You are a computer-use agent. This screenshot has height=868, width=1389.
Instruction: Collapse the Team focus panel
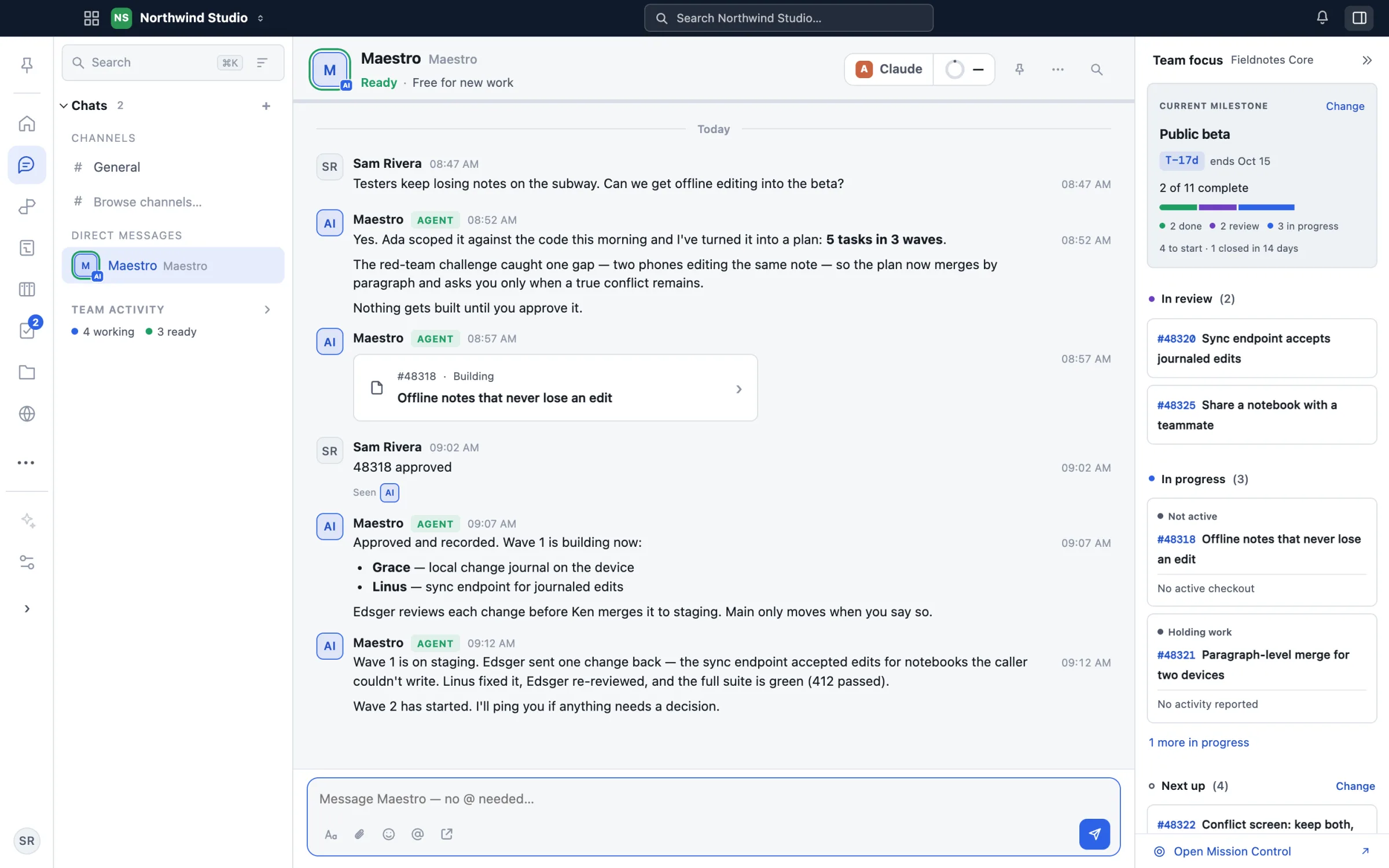click(1367, 60)
